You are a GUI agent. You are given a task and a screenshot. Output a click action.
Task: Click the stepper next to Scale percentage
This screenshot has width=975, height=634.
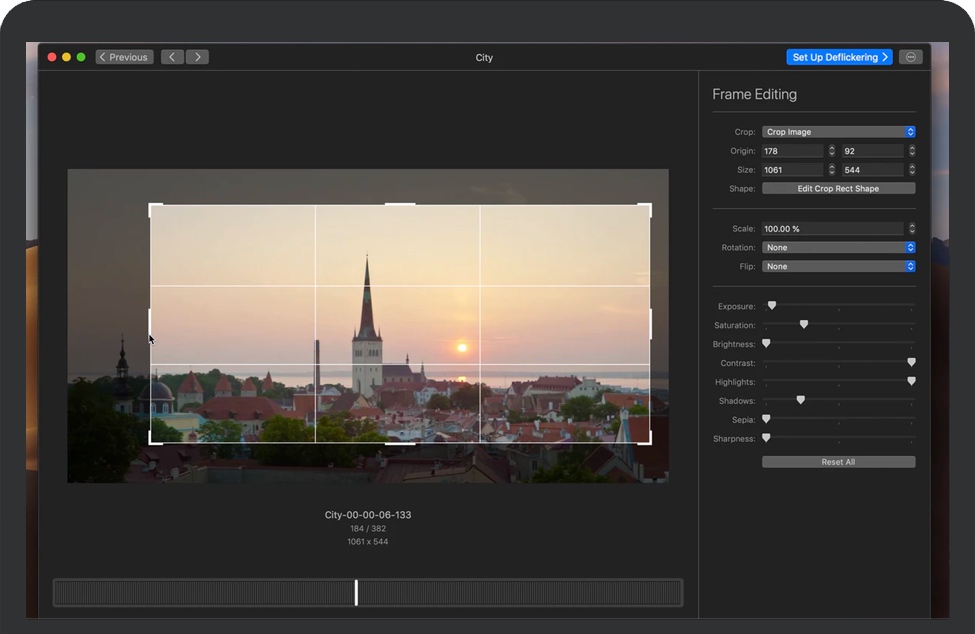[x=911, y=229]
